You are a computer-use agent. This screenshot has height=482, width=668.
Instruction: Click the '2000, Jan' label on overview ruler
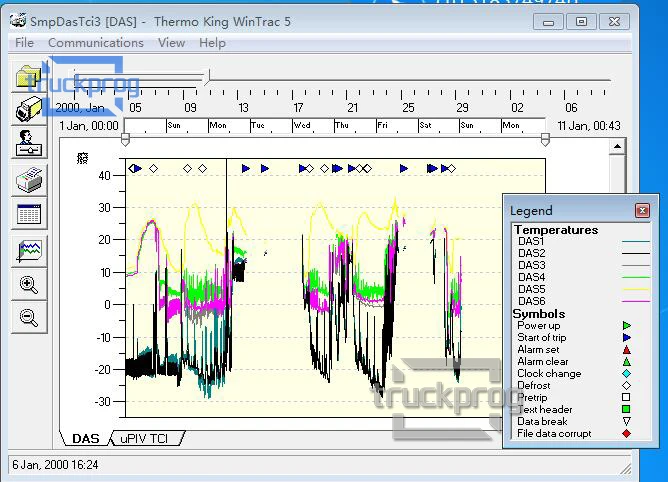click(x=80, y=108)
